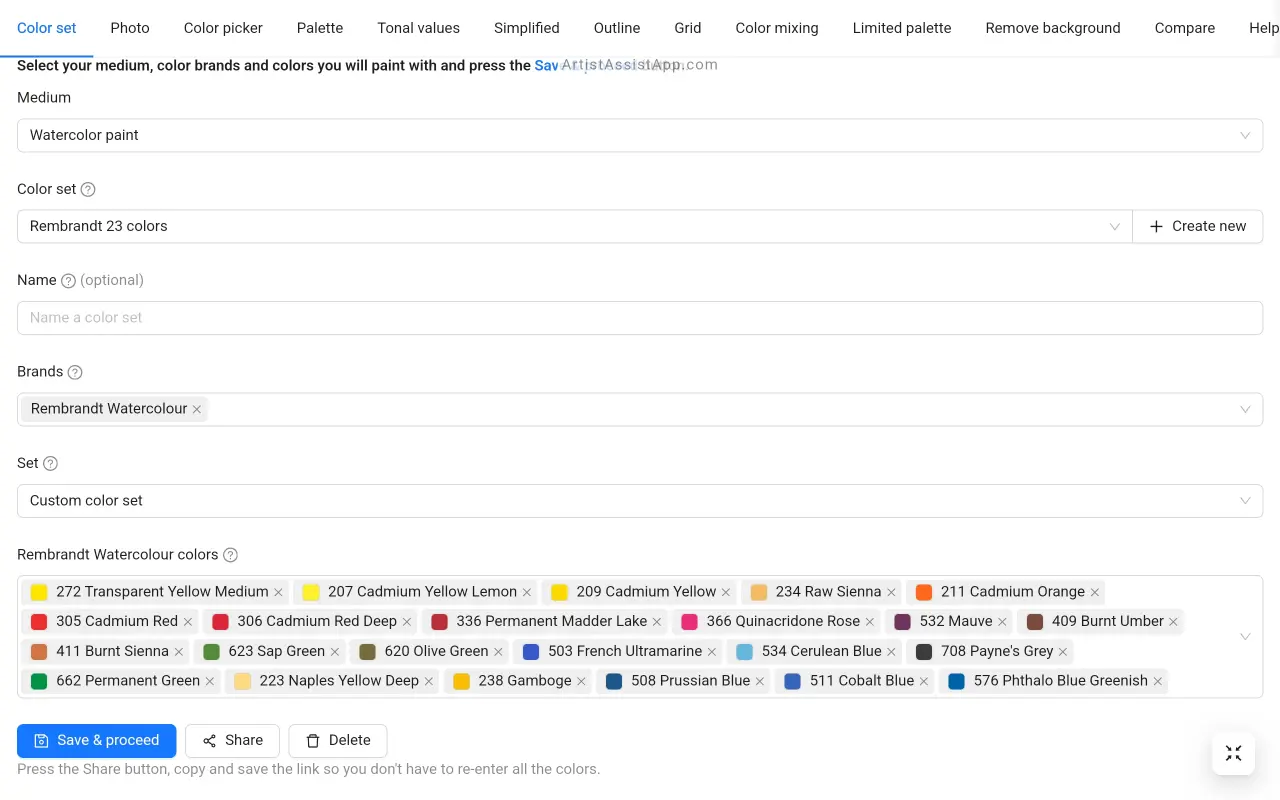Remove the 305 Cadmium Red tag
The height and width of the screenshot is (800, 1280).
(188, 622)
